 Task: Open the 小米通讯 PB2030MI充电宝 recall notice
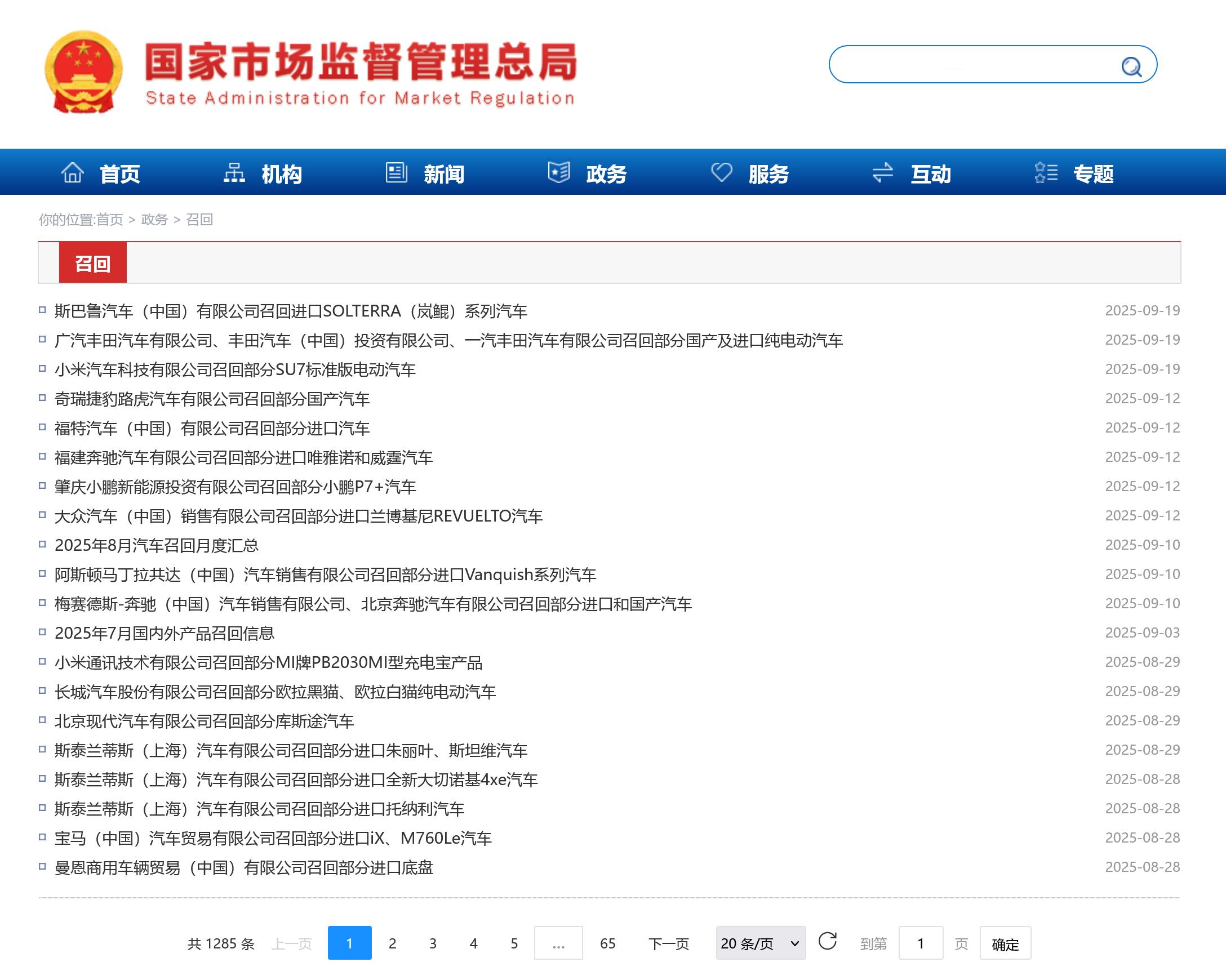pyautogui.click(x=268, y=662)
